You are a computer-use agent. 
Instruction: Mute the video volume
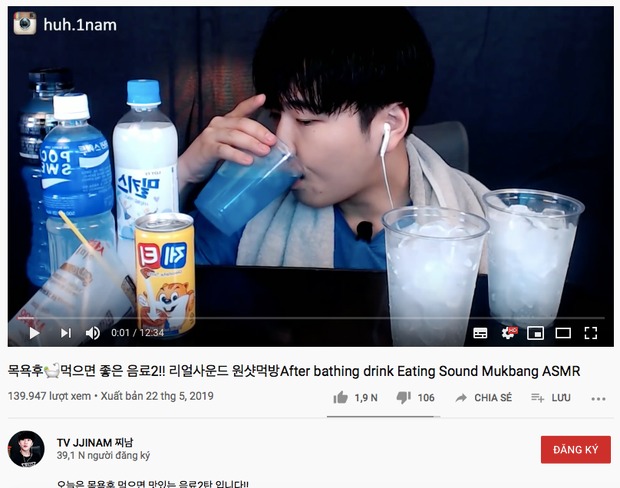pos(93,333)
